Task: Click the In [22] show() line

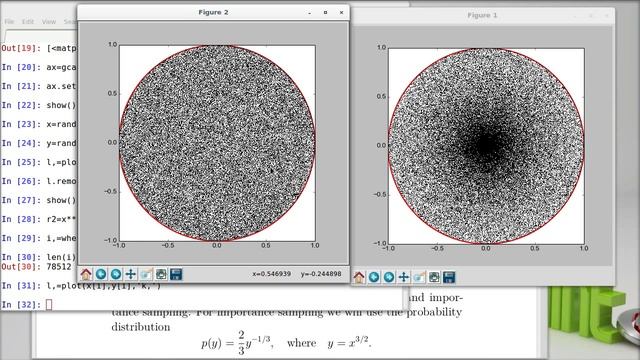Action: tap(39, 105)
